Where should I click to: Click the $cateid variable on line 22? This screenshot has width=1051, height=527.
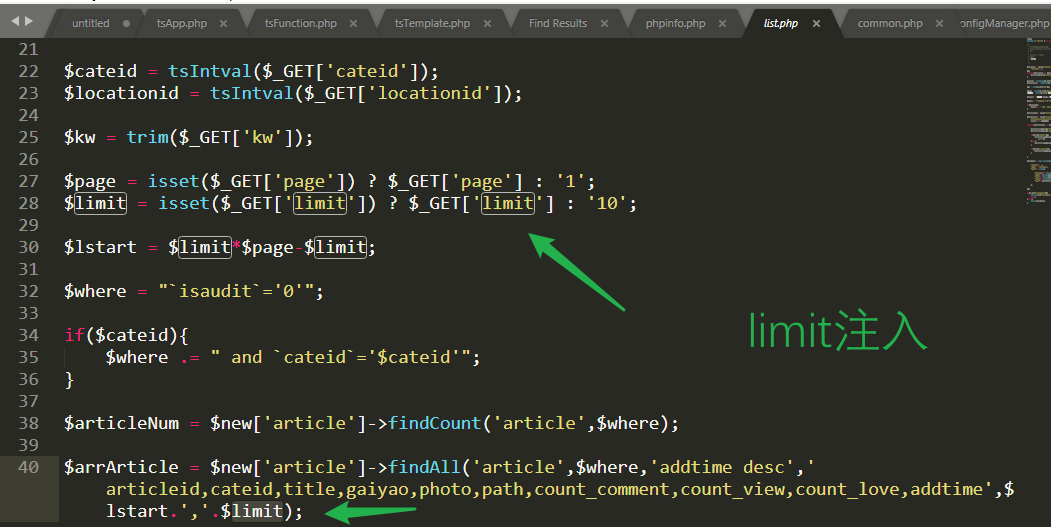[x=100, y=71]
